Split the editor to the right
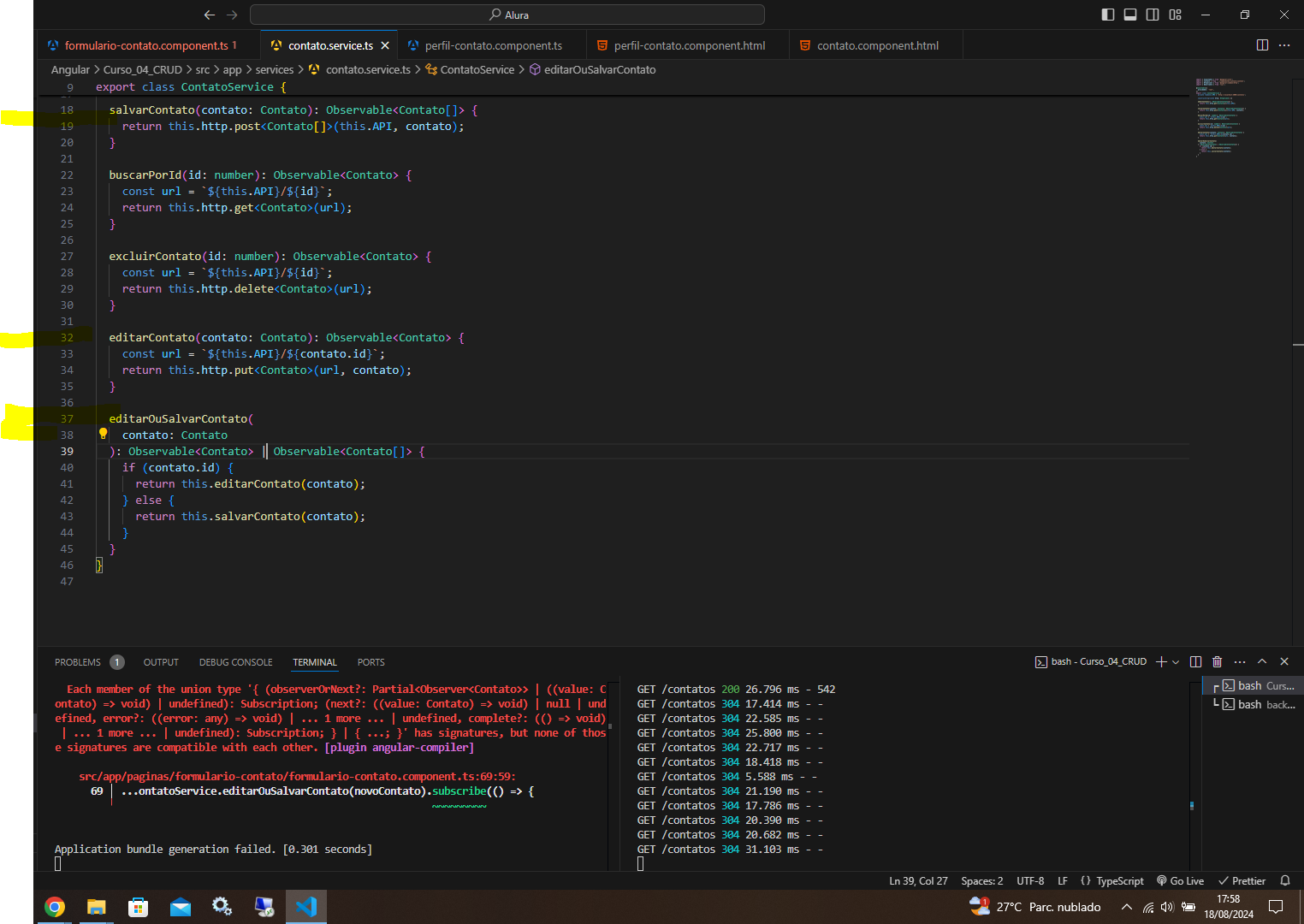 coord(1262,45)
